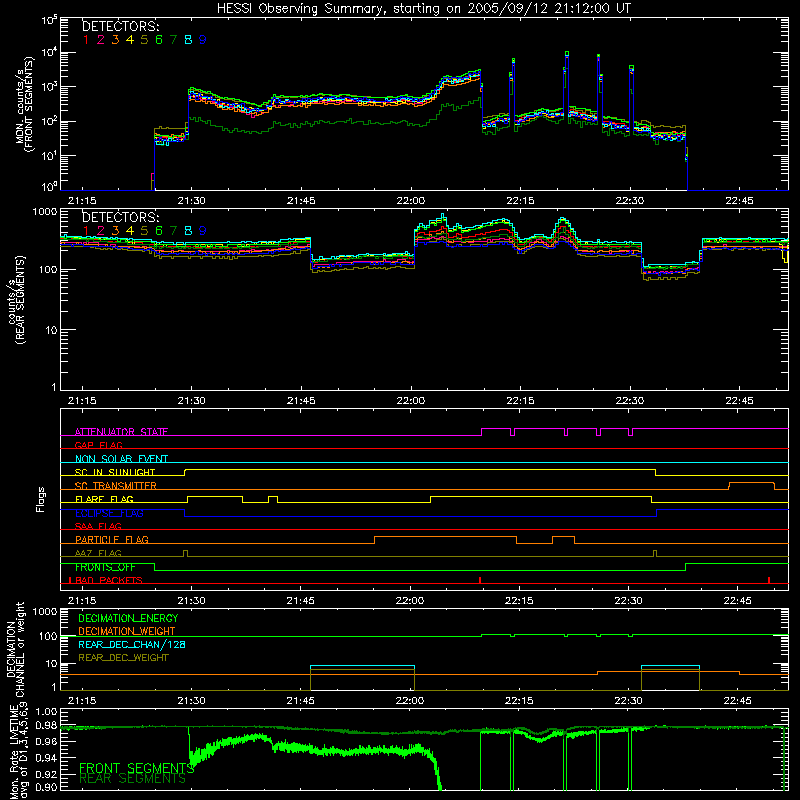
Task: Click blue detector 9 in the front segments legend
Action: 203,40
